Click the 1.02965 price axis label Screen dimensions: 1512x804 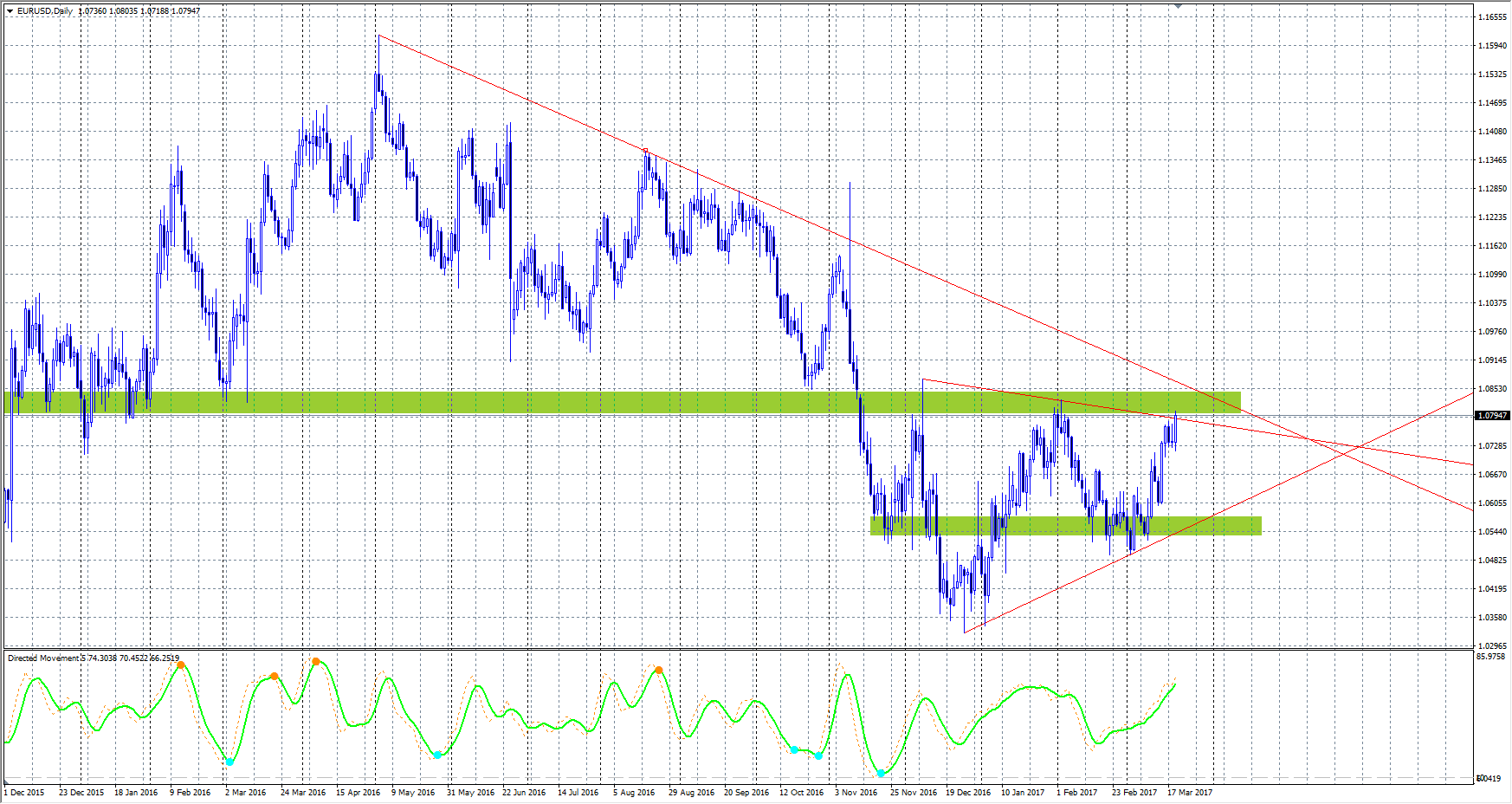pos(1492,646)
